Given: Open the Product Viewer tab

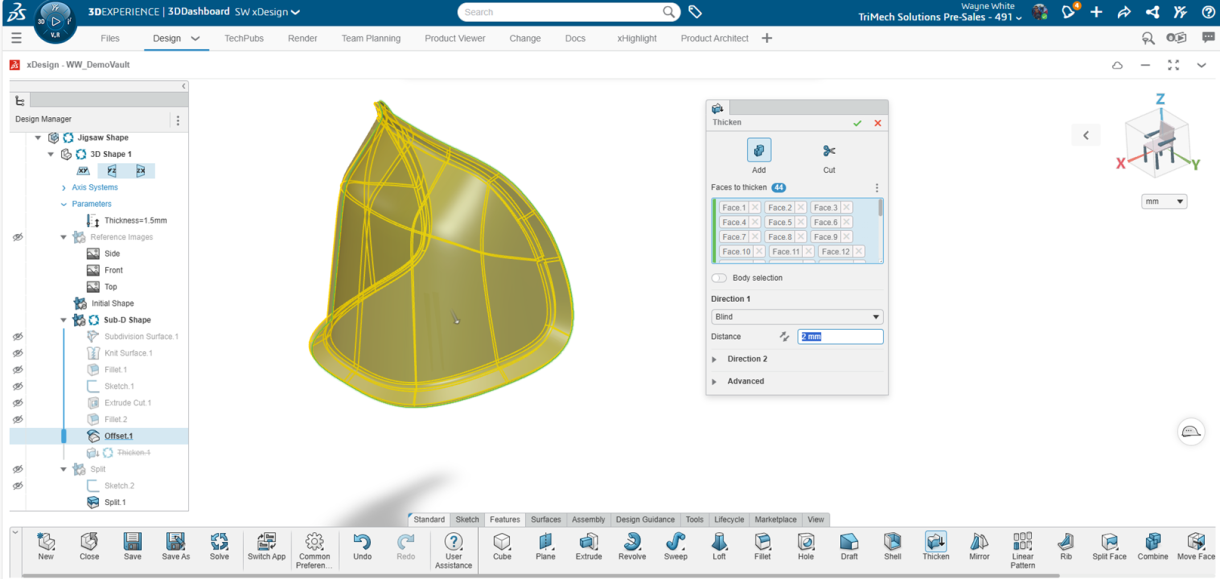Looking at the screenshot, I should coord(455,38).
